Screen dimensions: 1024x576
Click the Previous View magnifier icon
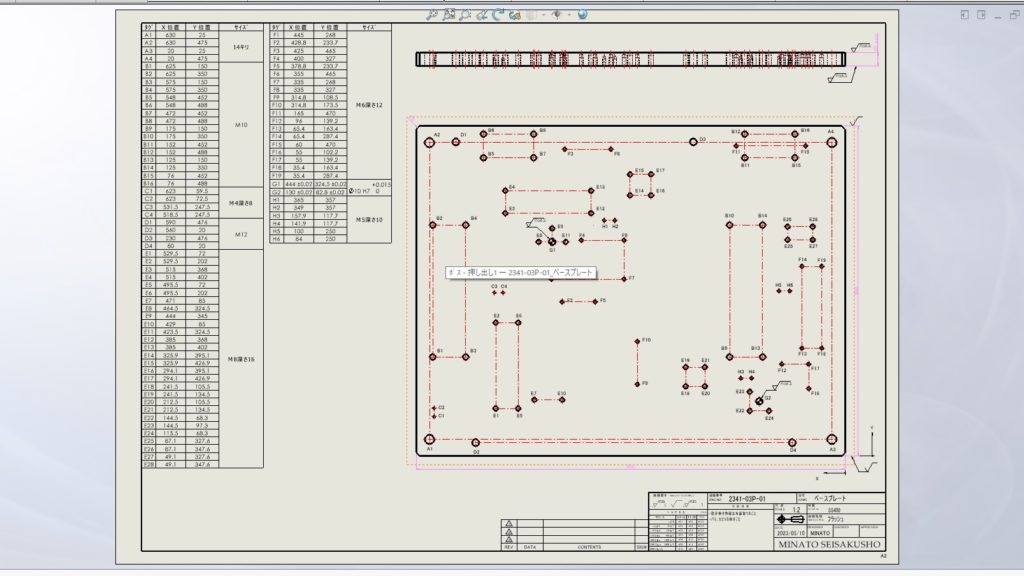466,16
